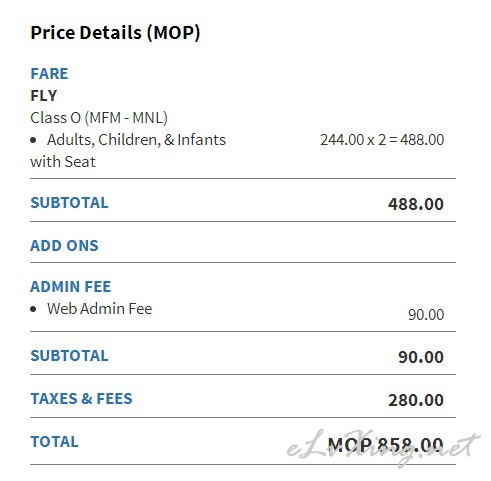Select the bold 90.00 subtotal value
Image resolution: width=491 pixels, height=481 pixels.
421,357
